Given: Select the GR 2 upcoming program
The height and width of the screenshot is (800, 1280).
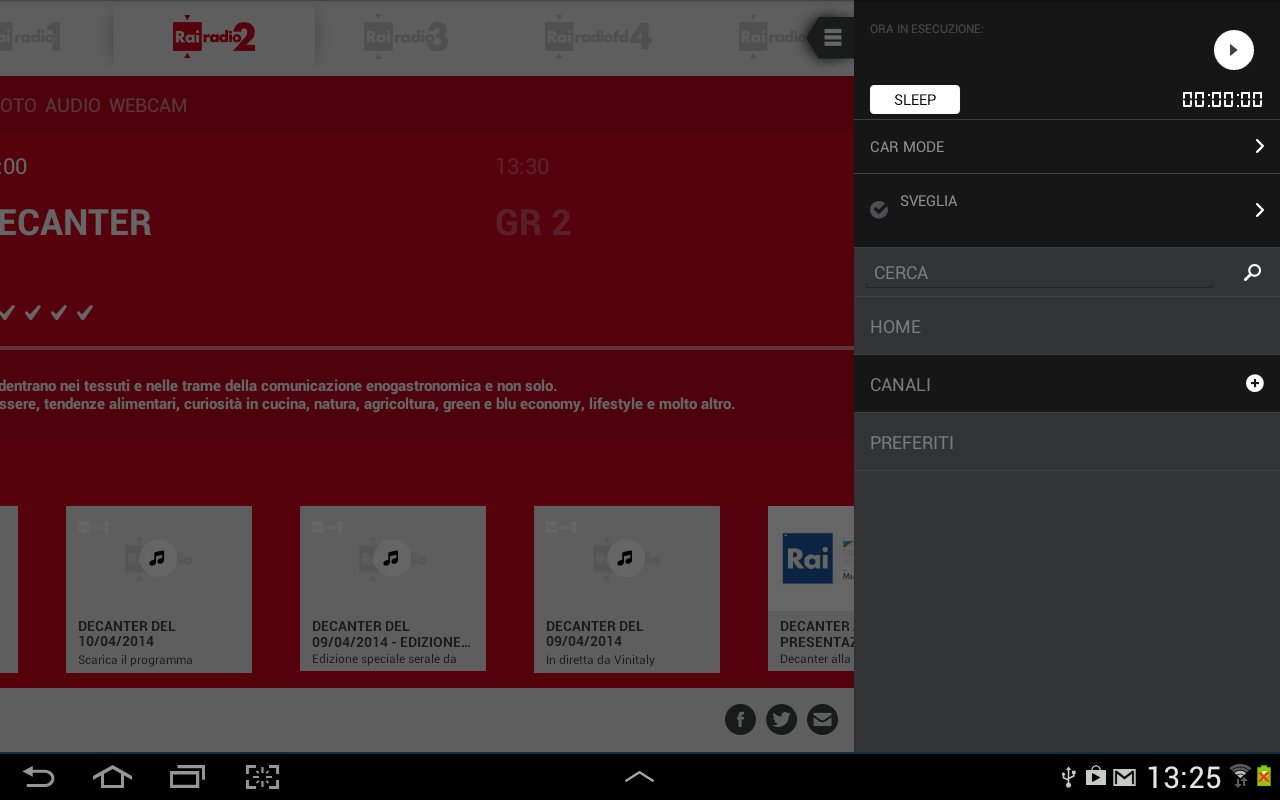Looking at the screenshot, I should tap(533, 222).
